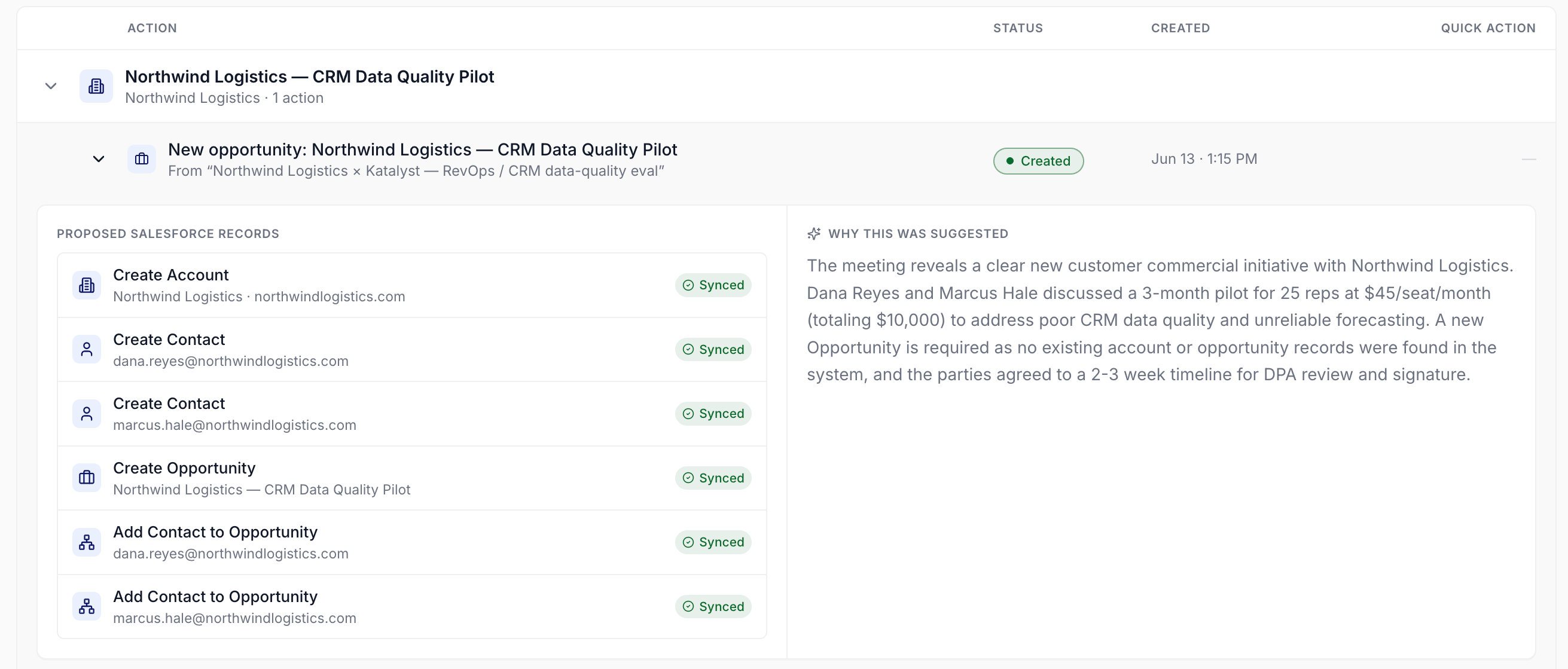1568x669 pixels.
Task: Click the sparkle icon next to Why This Was Suggested
Action: coord(814,234)
